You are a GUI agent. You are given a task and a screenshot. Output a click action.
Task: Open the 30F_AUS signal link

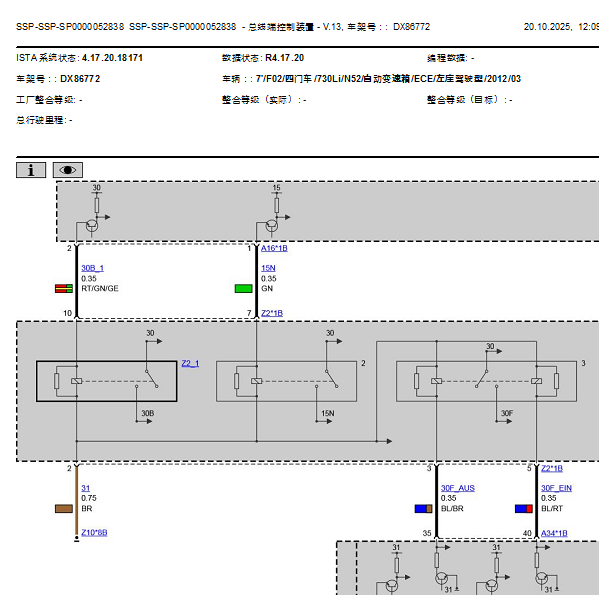458,488
